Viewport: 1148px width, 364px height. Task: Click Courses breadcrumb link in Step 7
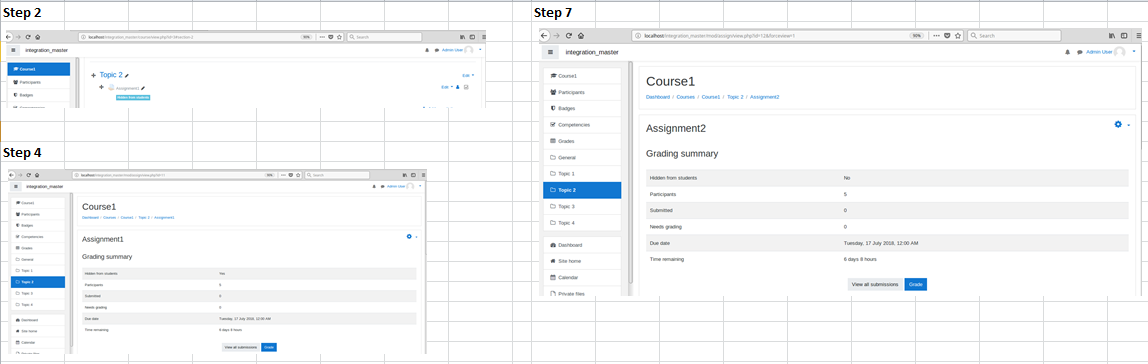(x=686, y=97)
